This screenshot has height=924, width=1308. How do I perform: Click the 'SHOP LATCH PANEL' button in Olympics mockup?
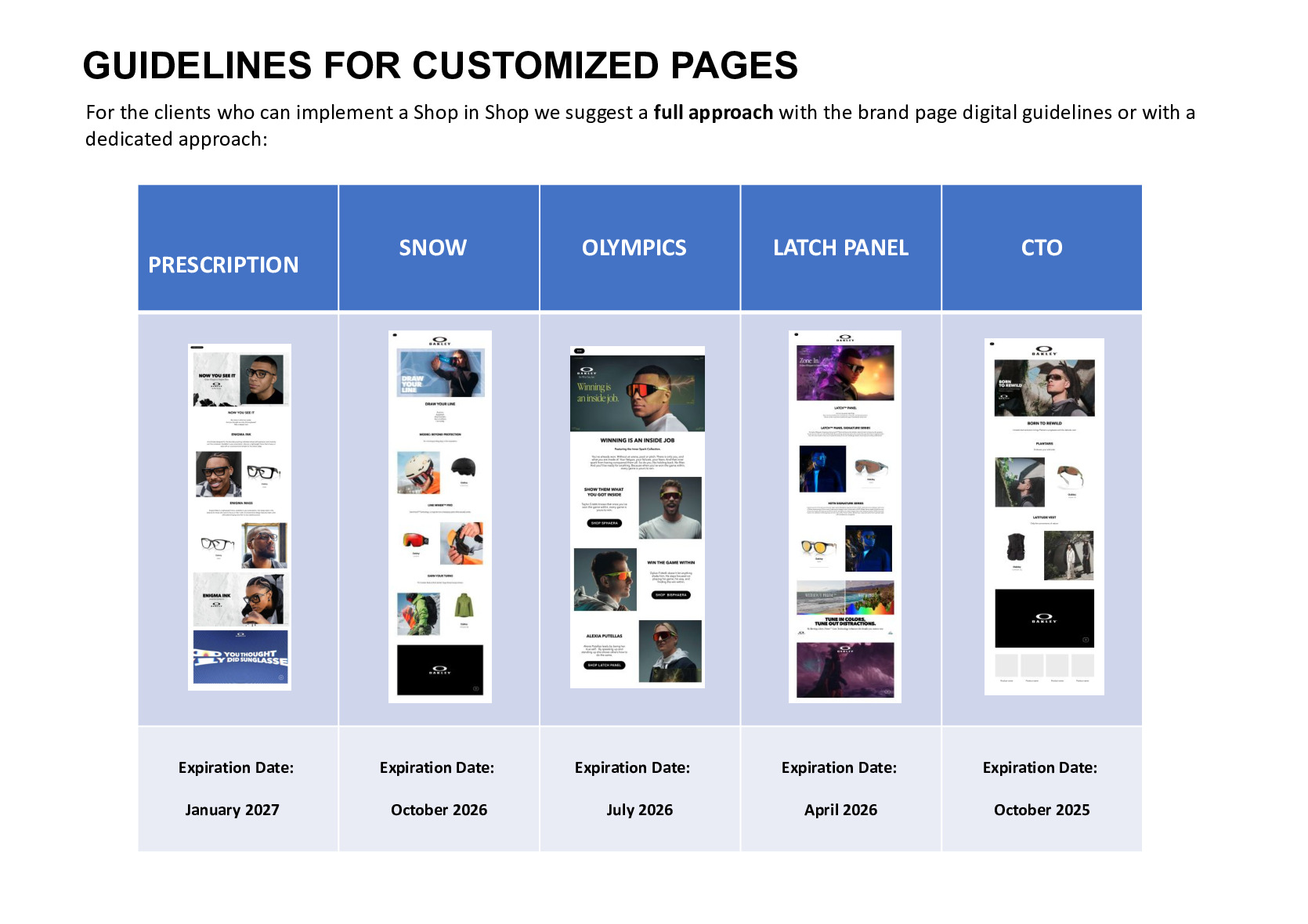(x=605, y=665)
